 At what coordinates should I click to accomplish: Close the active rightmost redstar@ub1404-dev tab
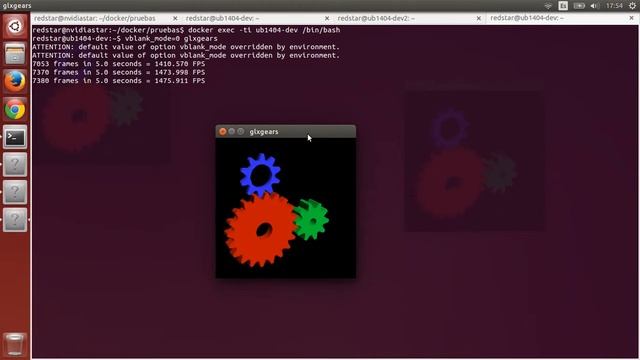click(x=631, y=18)
